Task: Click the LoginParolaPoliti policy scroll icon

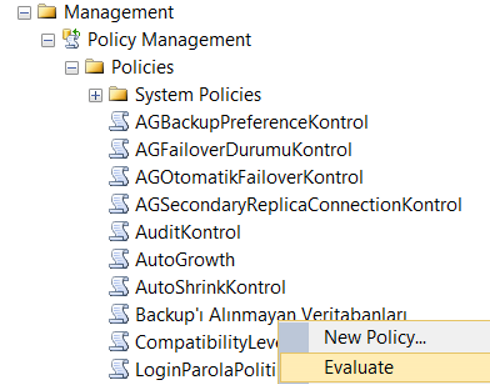Action: [119, 369]
